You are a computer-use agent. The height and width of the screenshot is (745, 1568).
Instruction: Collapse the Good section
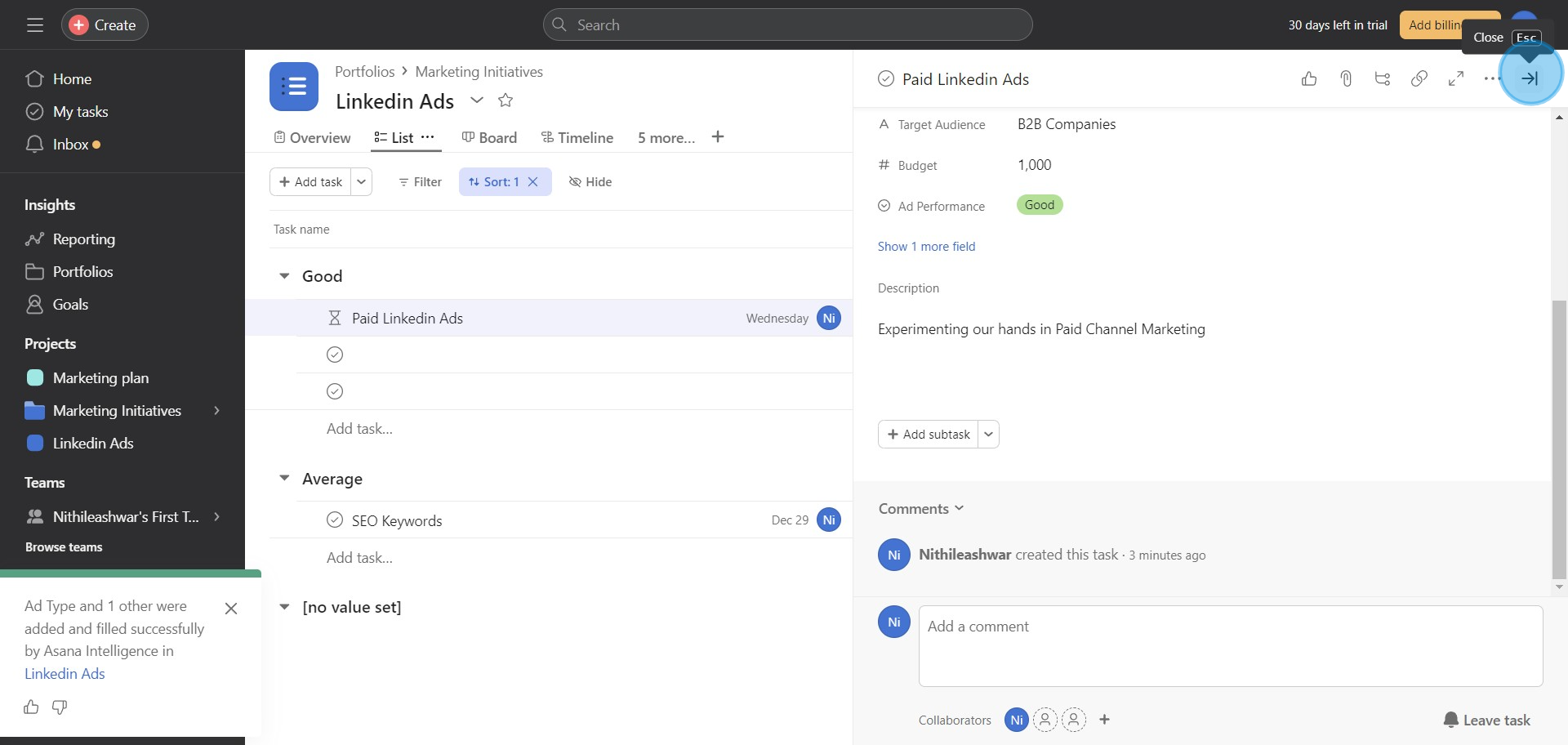click(x=284, y=276)
